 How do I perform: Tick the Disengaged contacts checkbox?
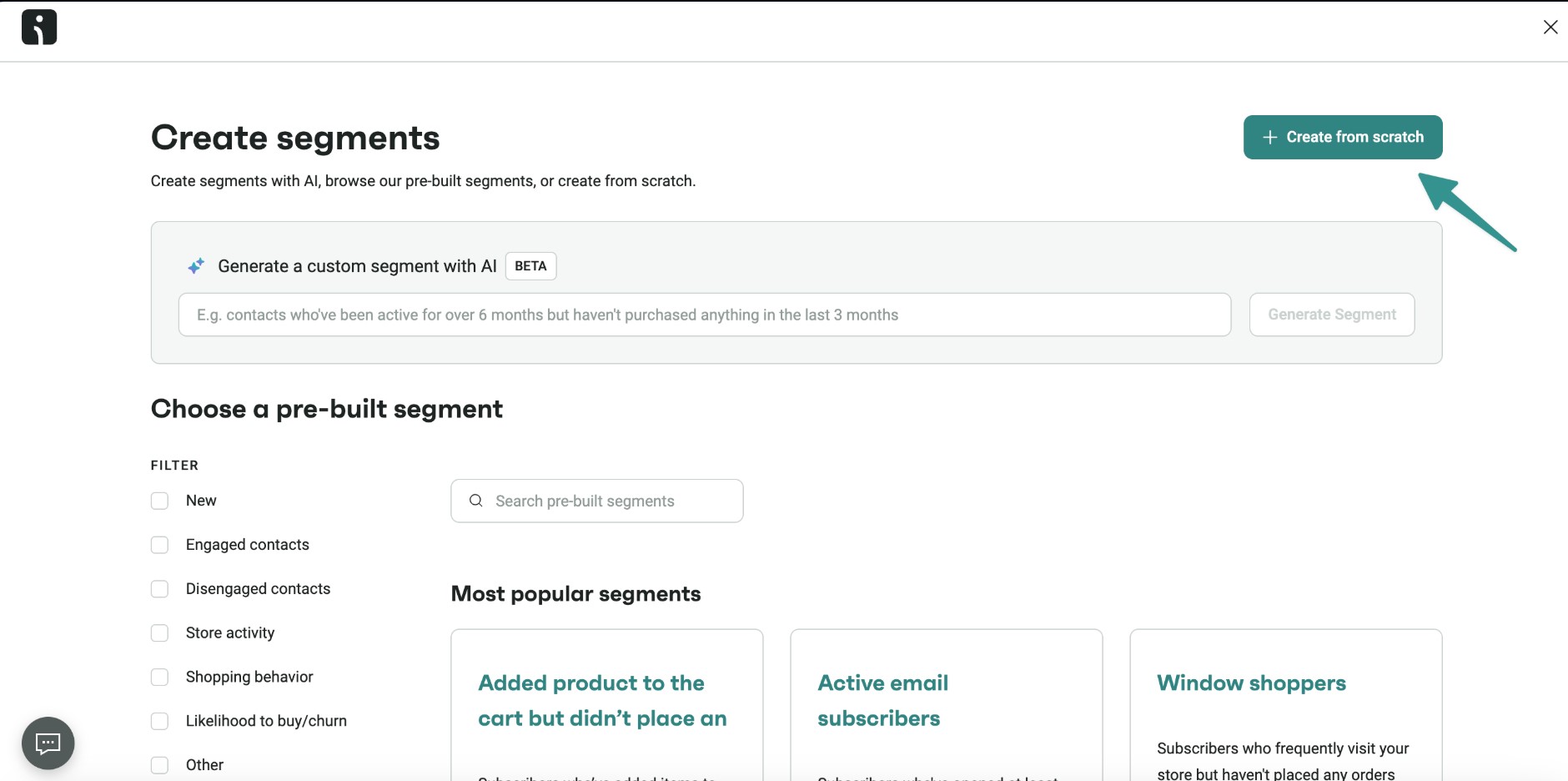(x=159, y=589)
